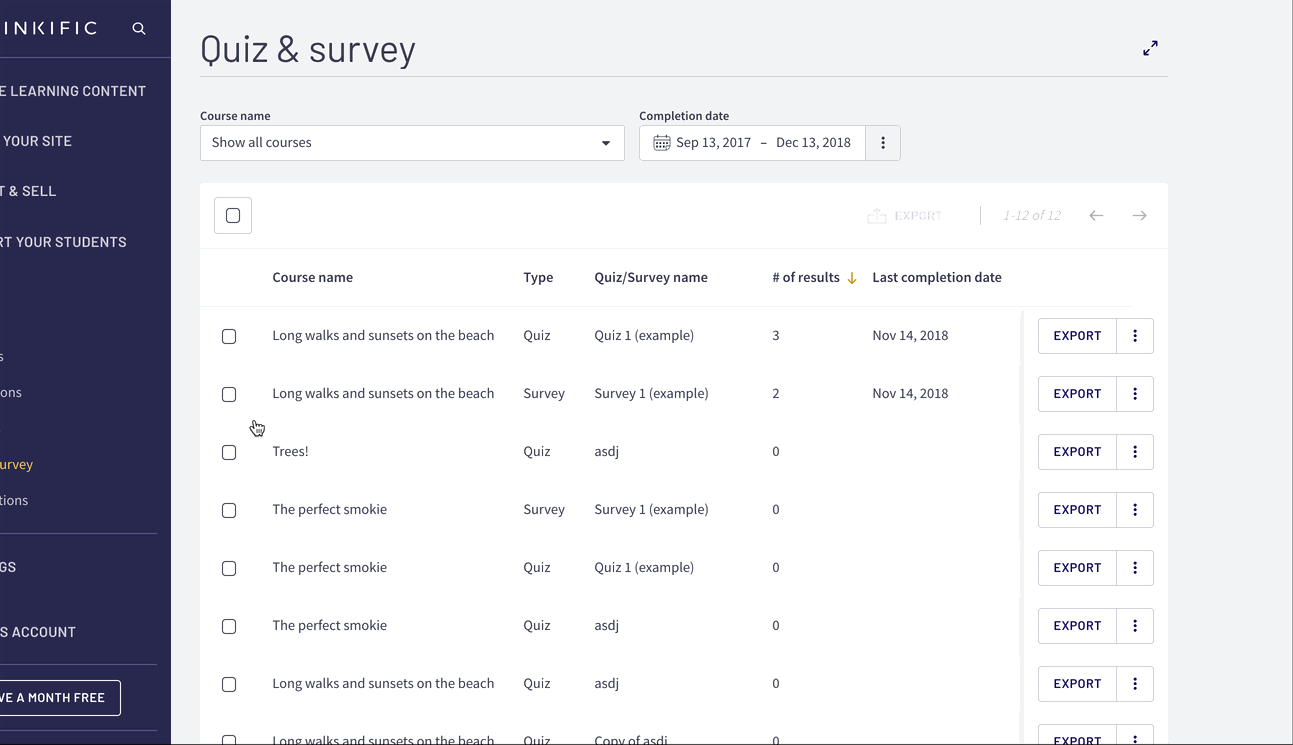Open more options for smokie Survey 1 row

(x=1135, y=510)
